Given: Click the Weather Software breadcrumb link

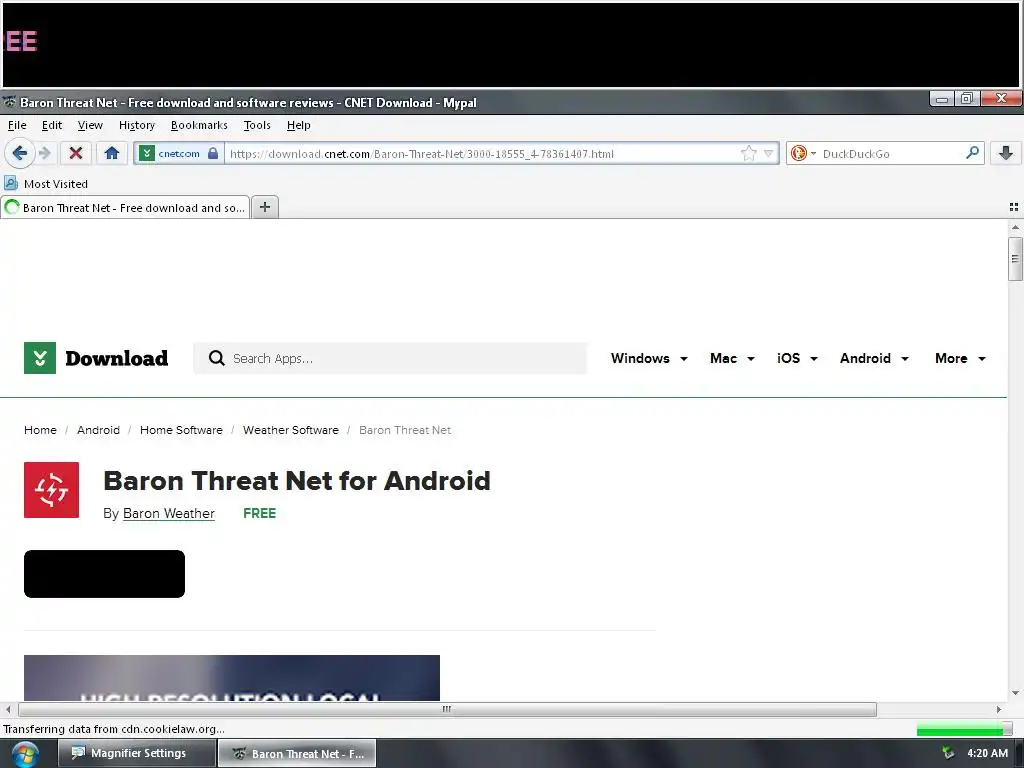Looking at the screenshot, I should click(291, 430).
